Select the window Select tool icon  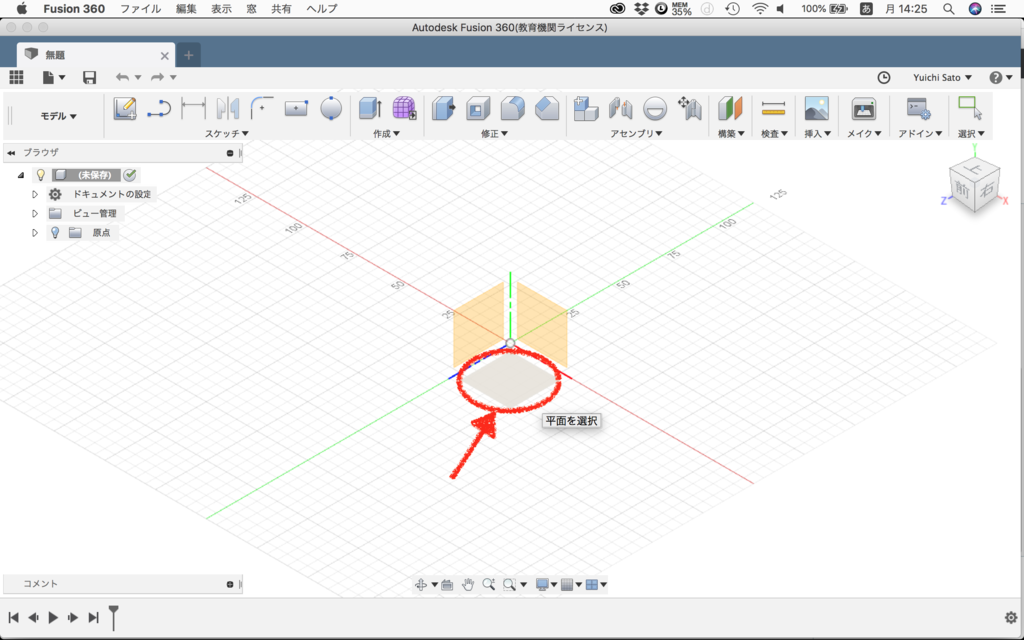click(x=970, y=108)
